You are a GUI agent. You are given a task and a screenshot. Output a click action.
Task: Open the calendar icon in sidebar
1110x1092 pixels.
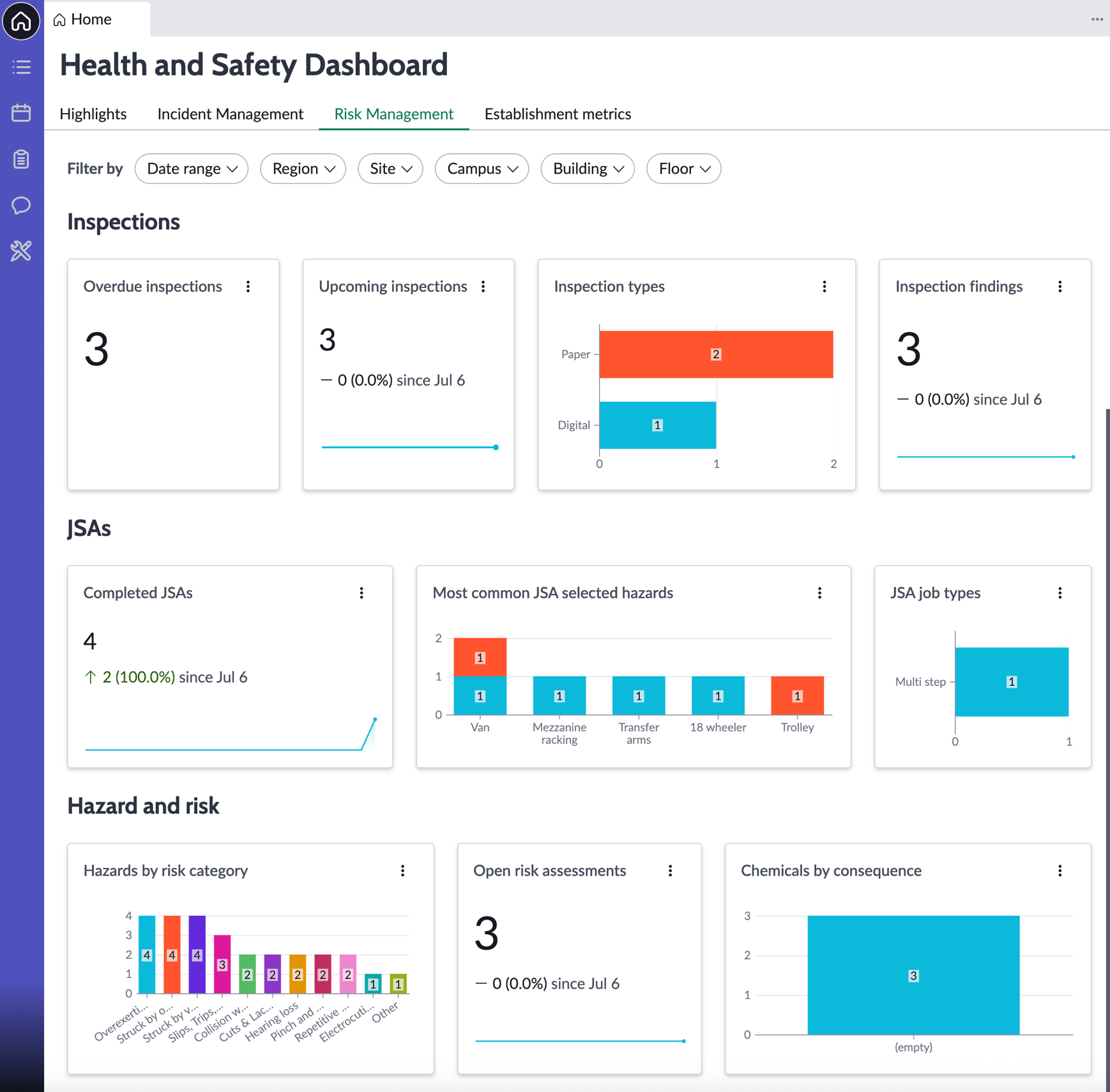[22, 113]
